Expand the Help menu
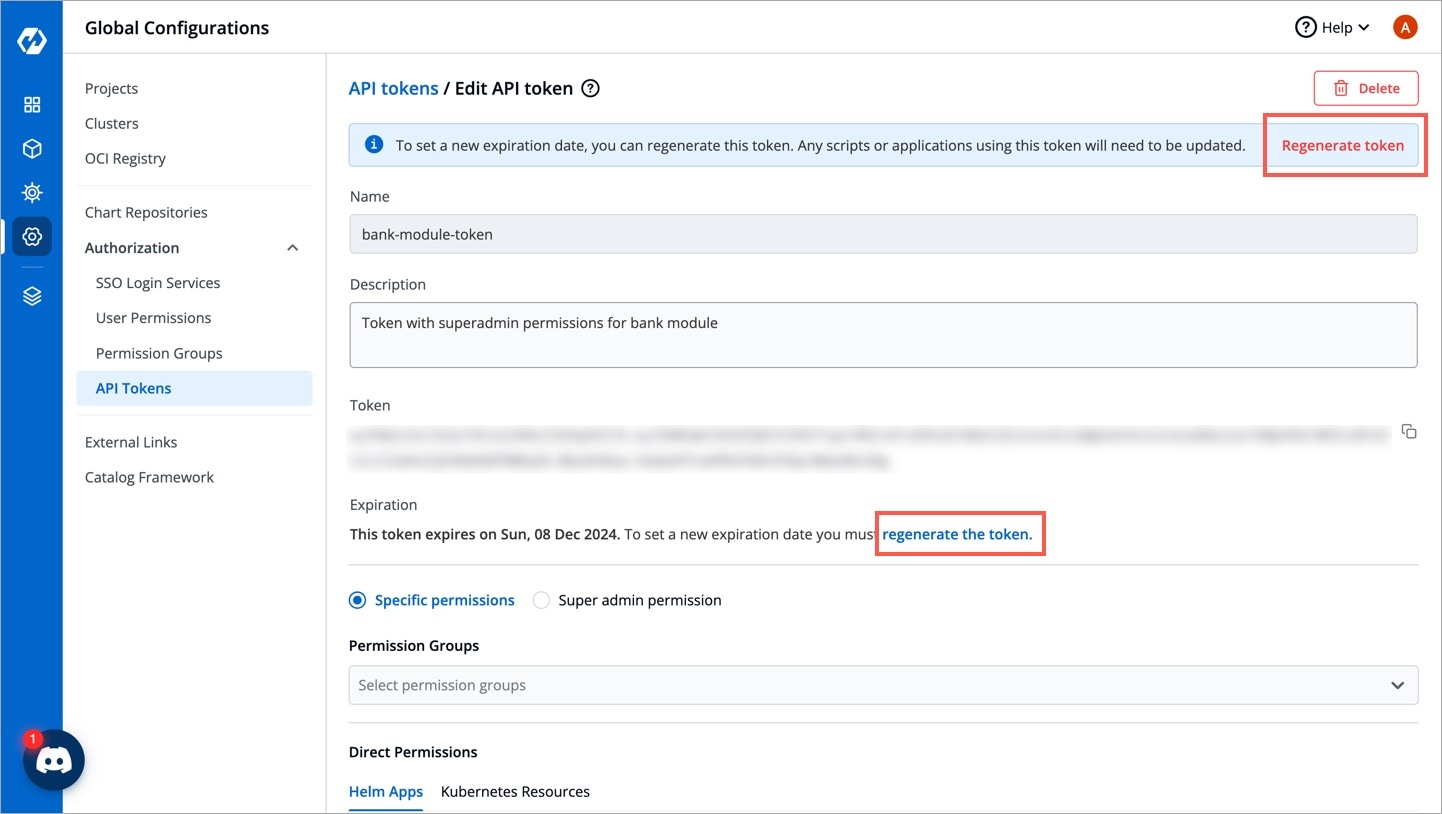1442x814 pixels. point(1333,28)
